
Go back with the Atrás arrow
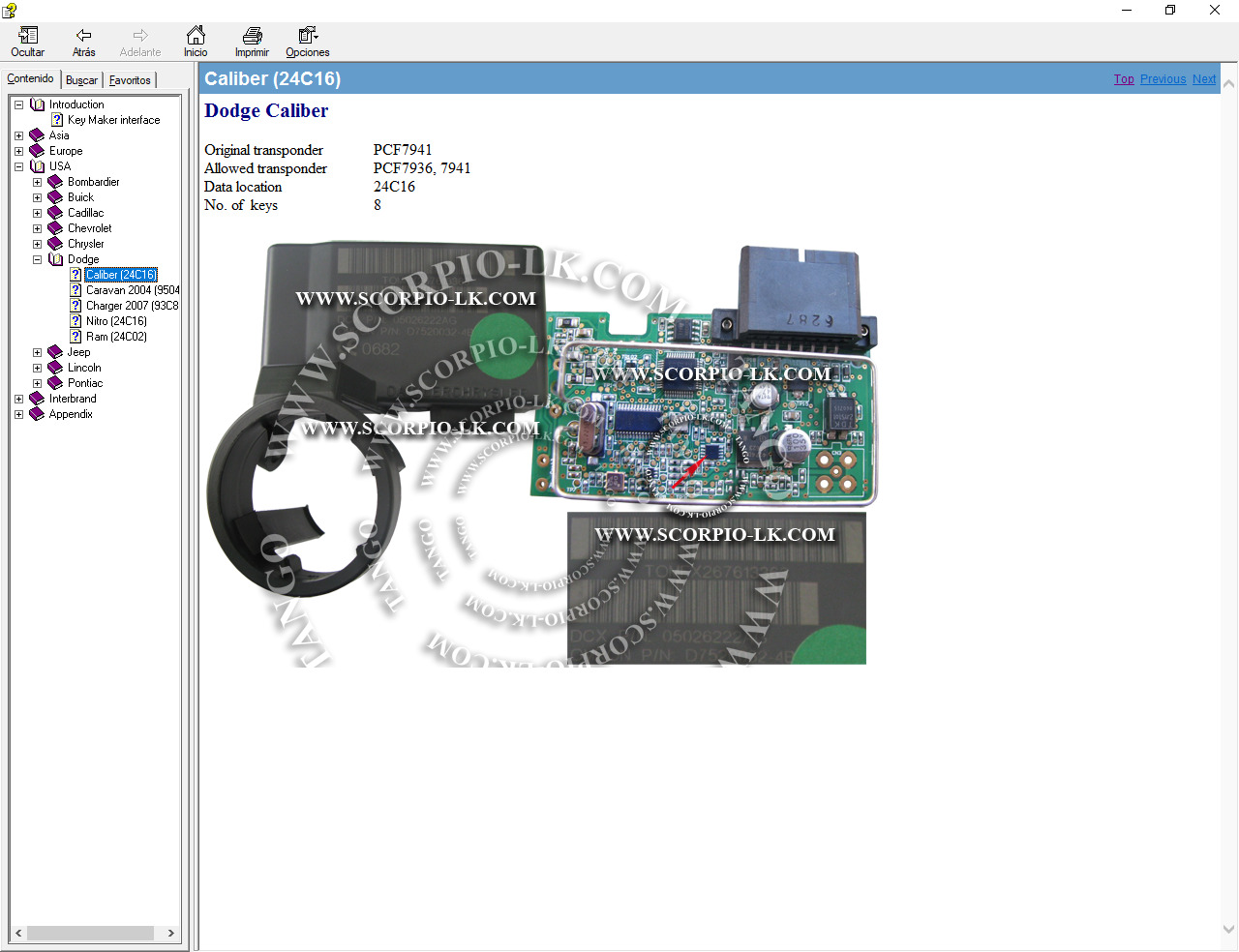[x=84, y=36]
